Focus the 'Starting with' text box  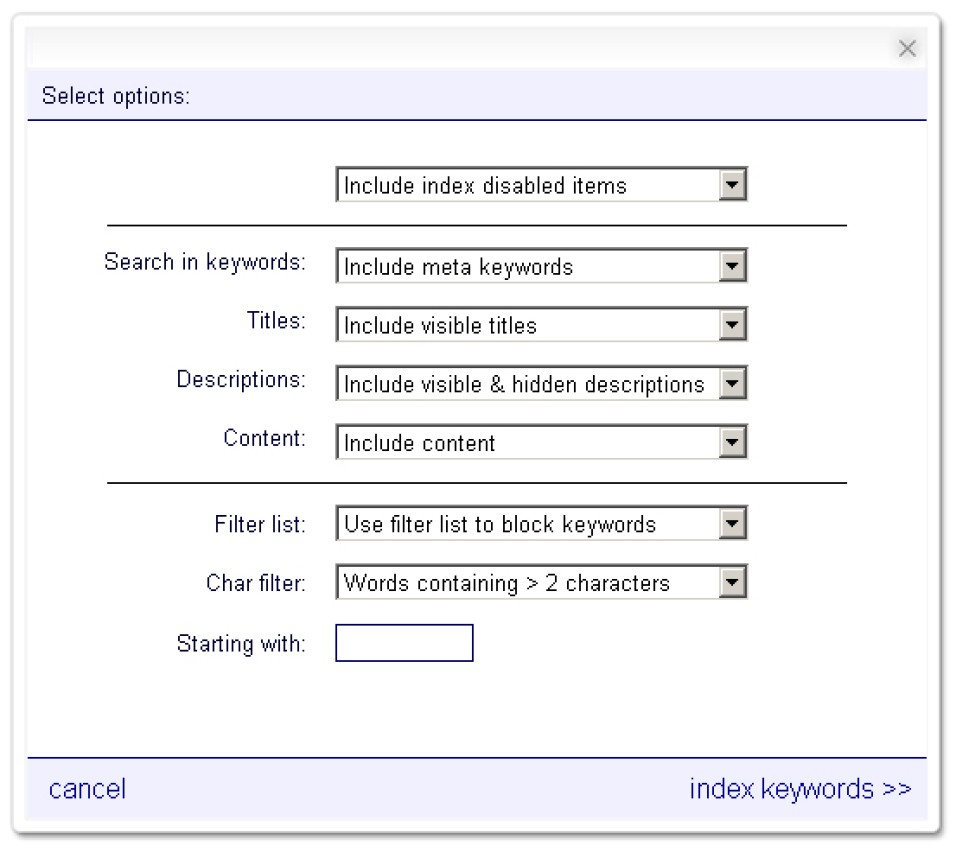404,643
